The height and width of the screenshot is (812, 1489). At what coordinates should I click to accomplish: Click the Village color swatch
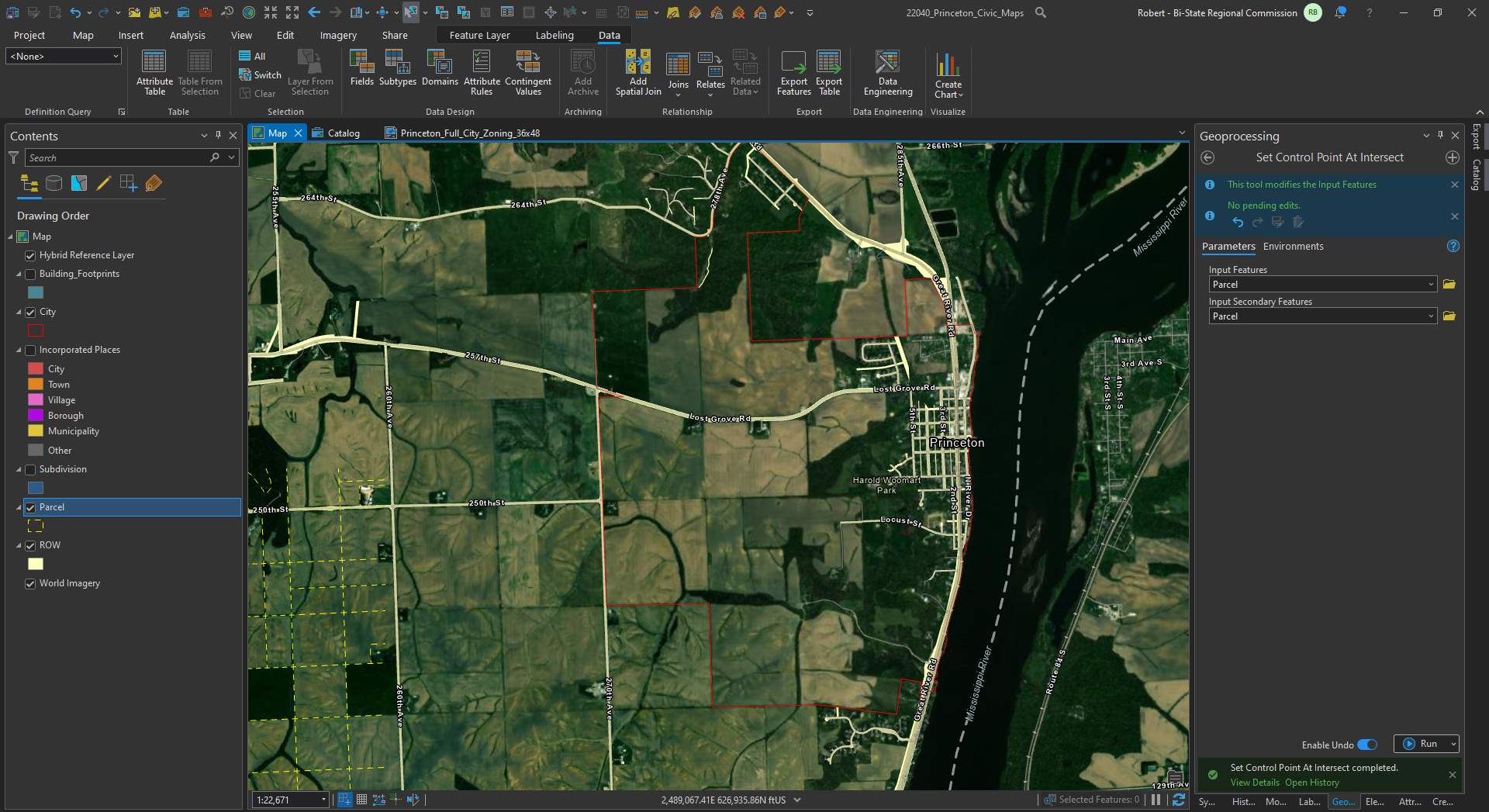(x=35, y=399)
